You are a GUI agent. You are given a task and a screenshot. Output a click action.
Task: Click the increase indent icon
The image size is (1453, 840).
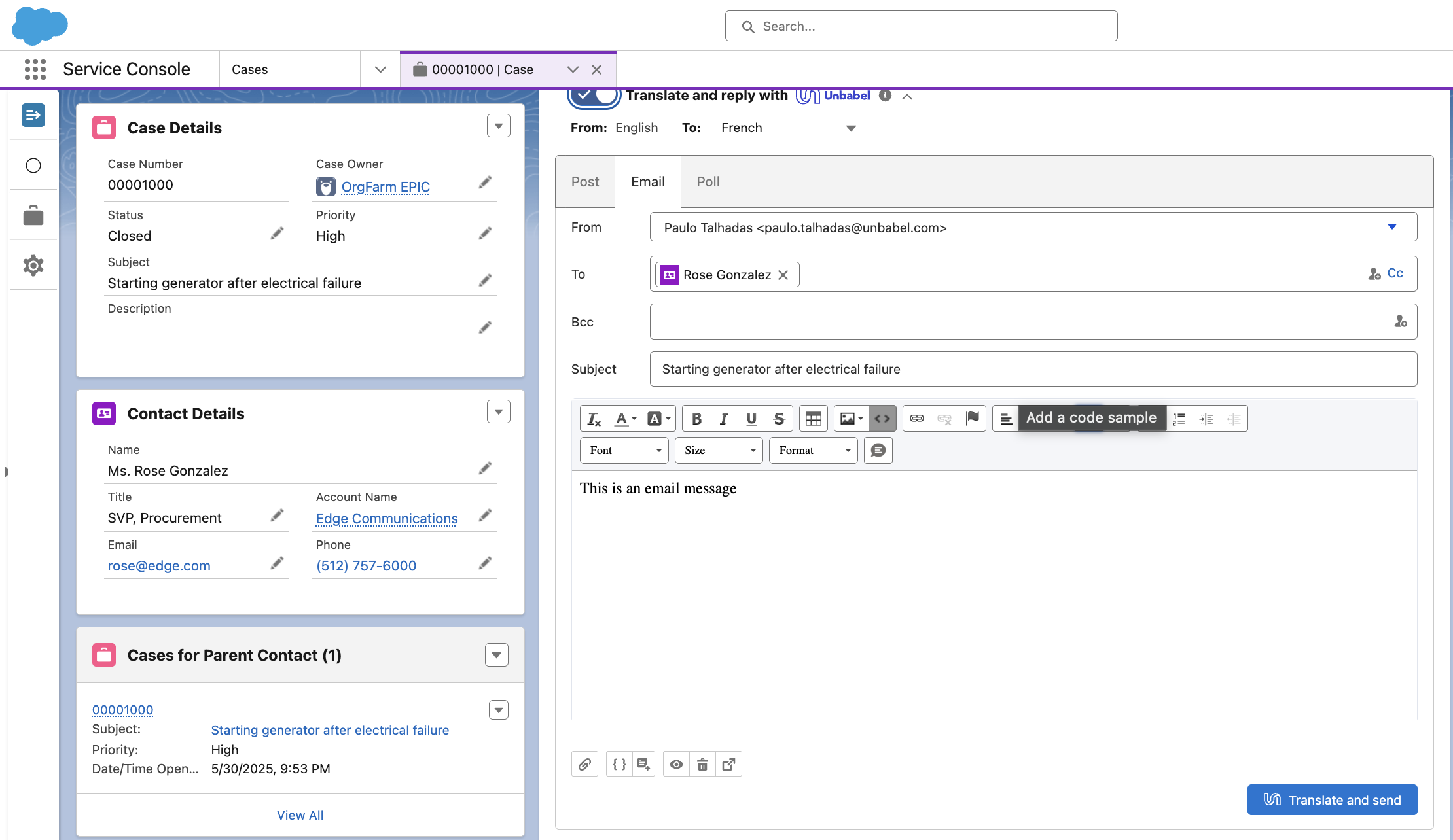[x=1206, y=419]
